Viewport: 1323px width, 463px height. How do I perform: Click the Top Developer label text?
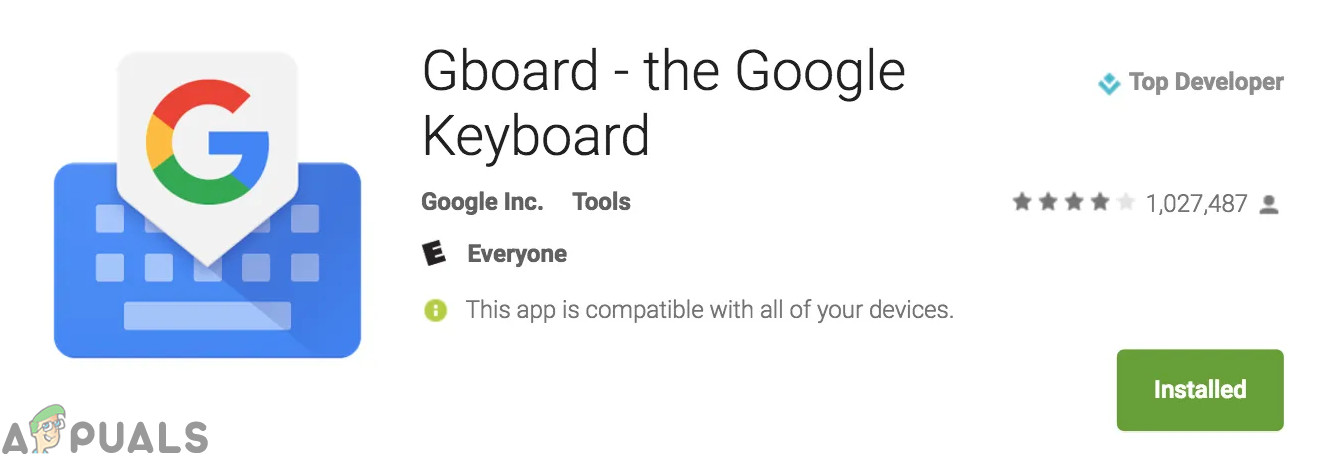1206,82
